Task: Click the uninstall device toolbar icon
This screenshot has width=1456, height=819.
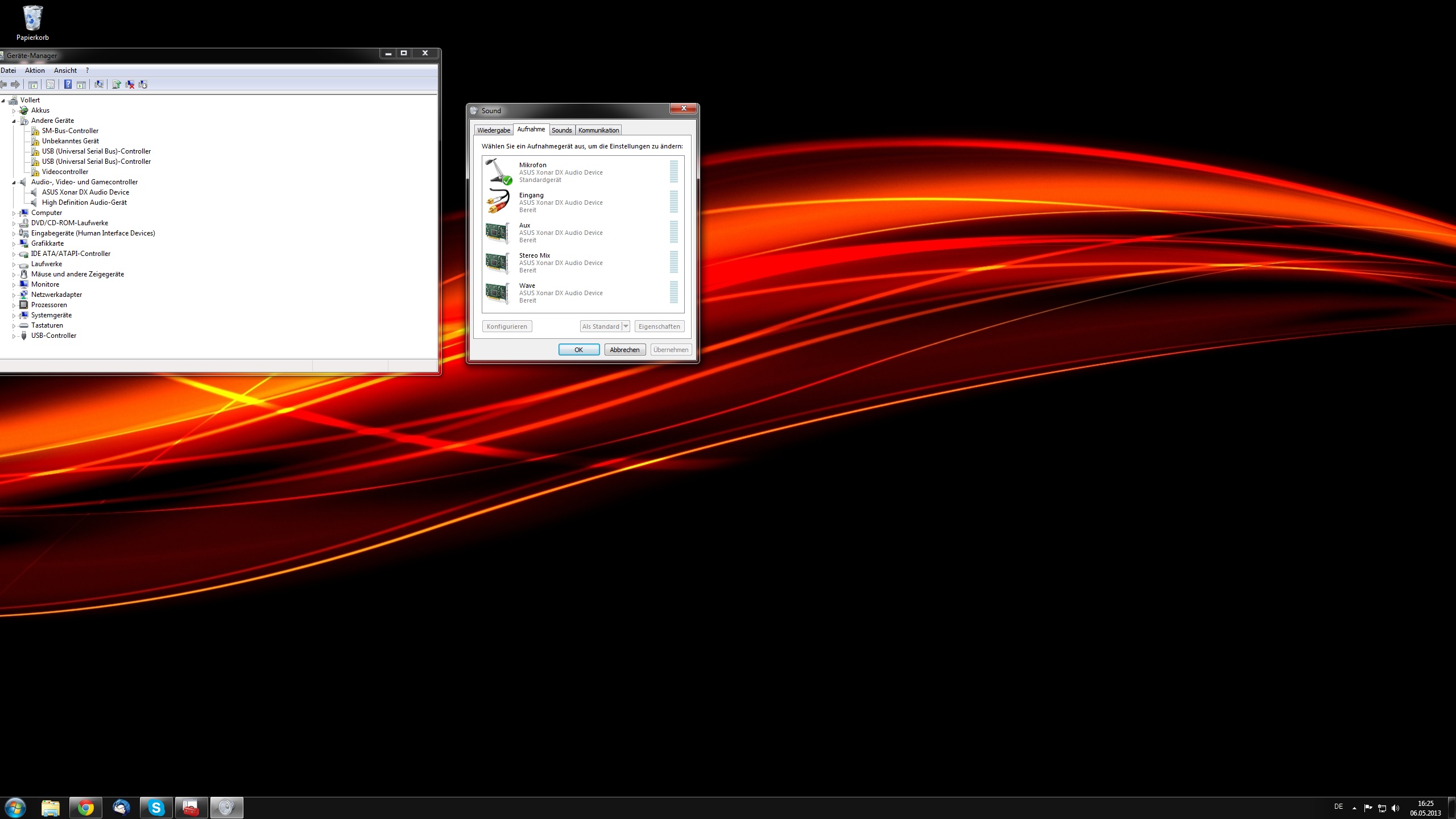Action: click(130, 84)
